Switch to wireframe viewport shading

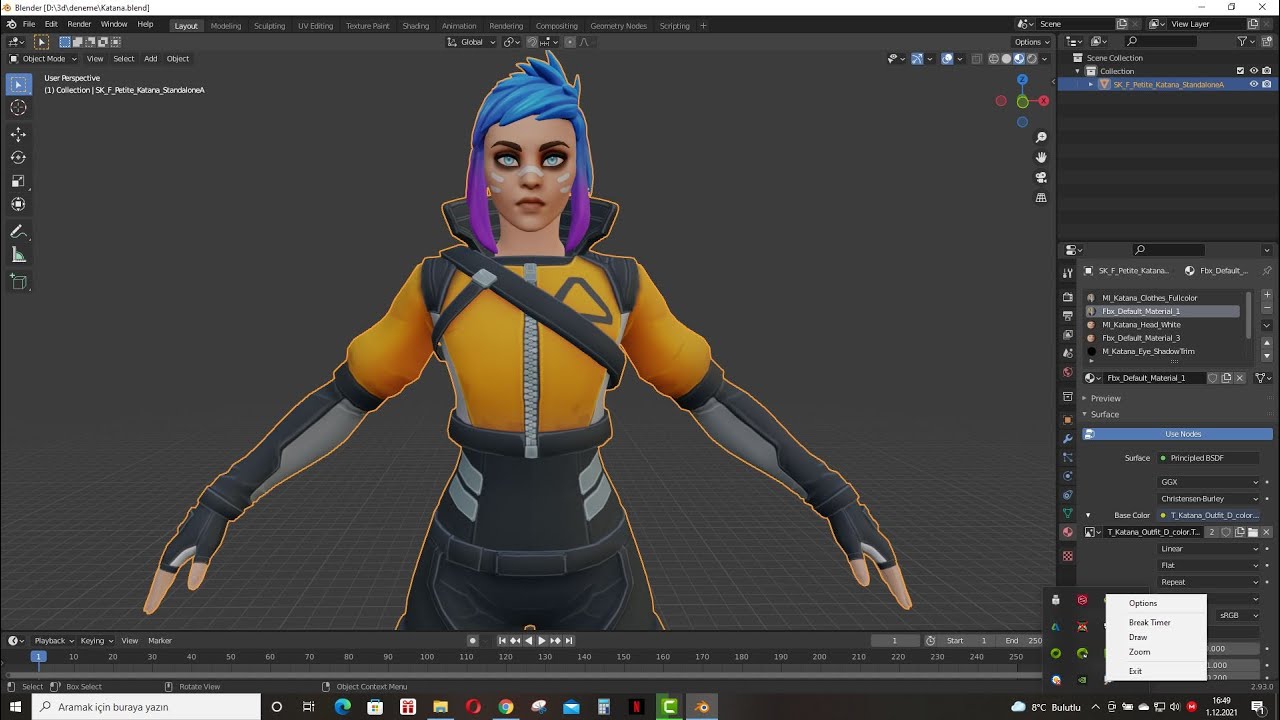[994, 59]
